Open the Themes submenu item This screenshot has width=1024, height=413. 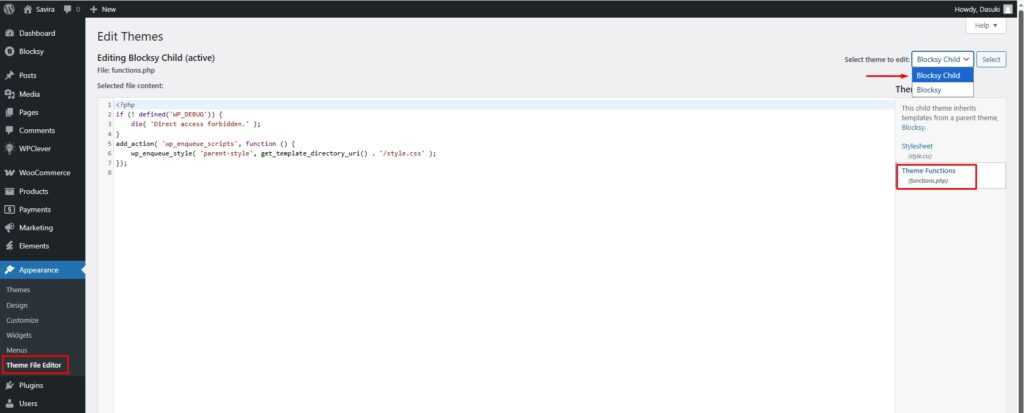[x=18, y=290]
